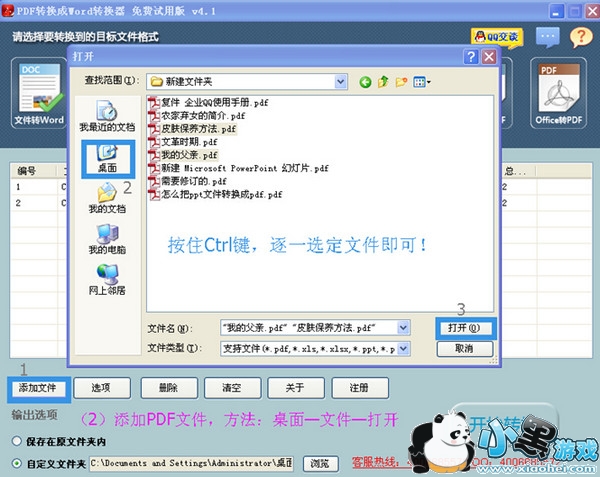
Task: Open 我的电脑 in the places bar
Action: [107, 239]
